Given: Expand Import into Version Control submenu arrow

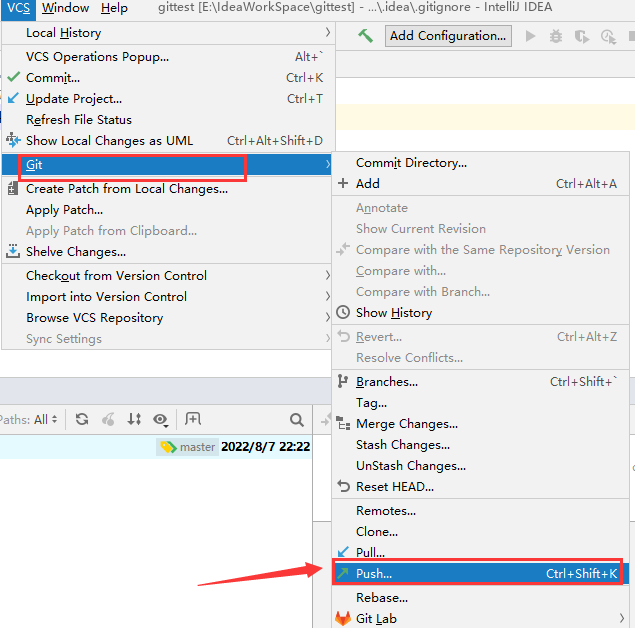Looking at the screenshot, I should [328, 296].
